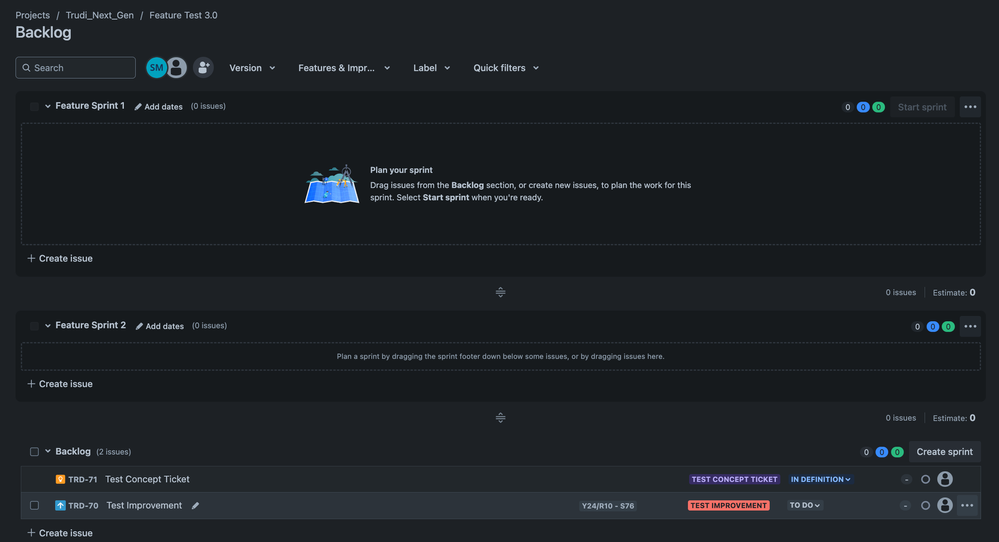Click the add people icon

click(x=203, y=68)
